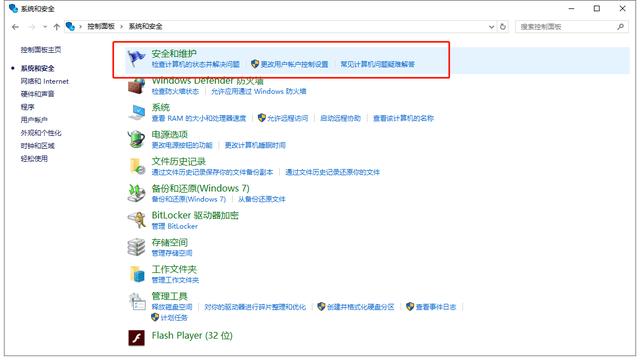Go back with the back arrow
The image size is (640, 360).
point(16,27)
